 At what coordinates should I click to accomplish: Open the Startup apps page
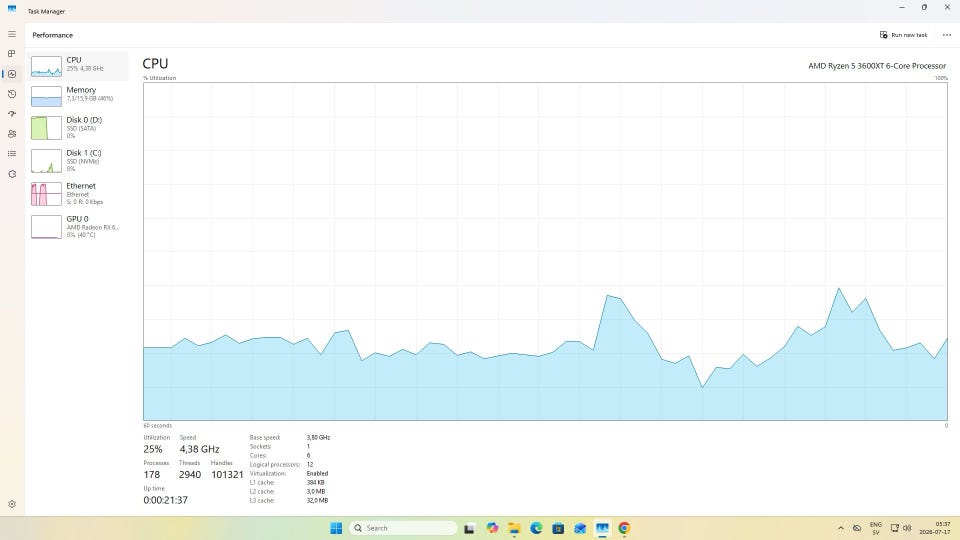[x=12, y=114]
